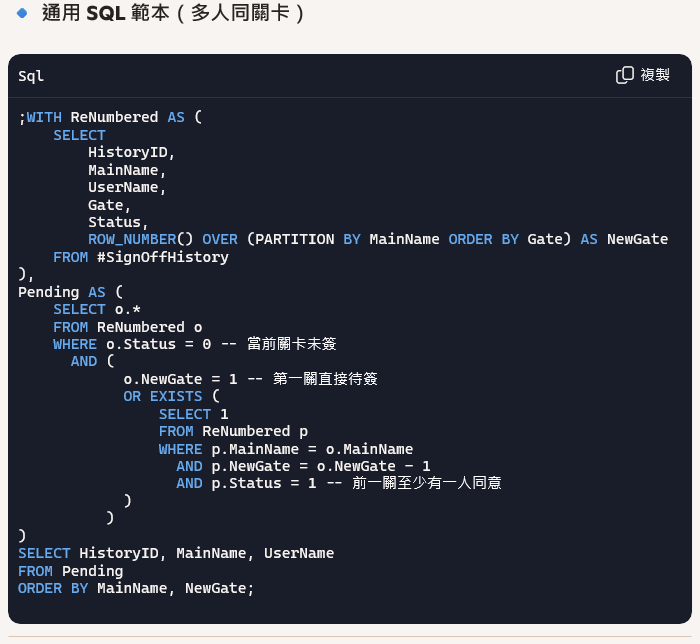Click the final SELECT HistoryID line
This screenshot has width=700, height=644.
pos(176,553)
